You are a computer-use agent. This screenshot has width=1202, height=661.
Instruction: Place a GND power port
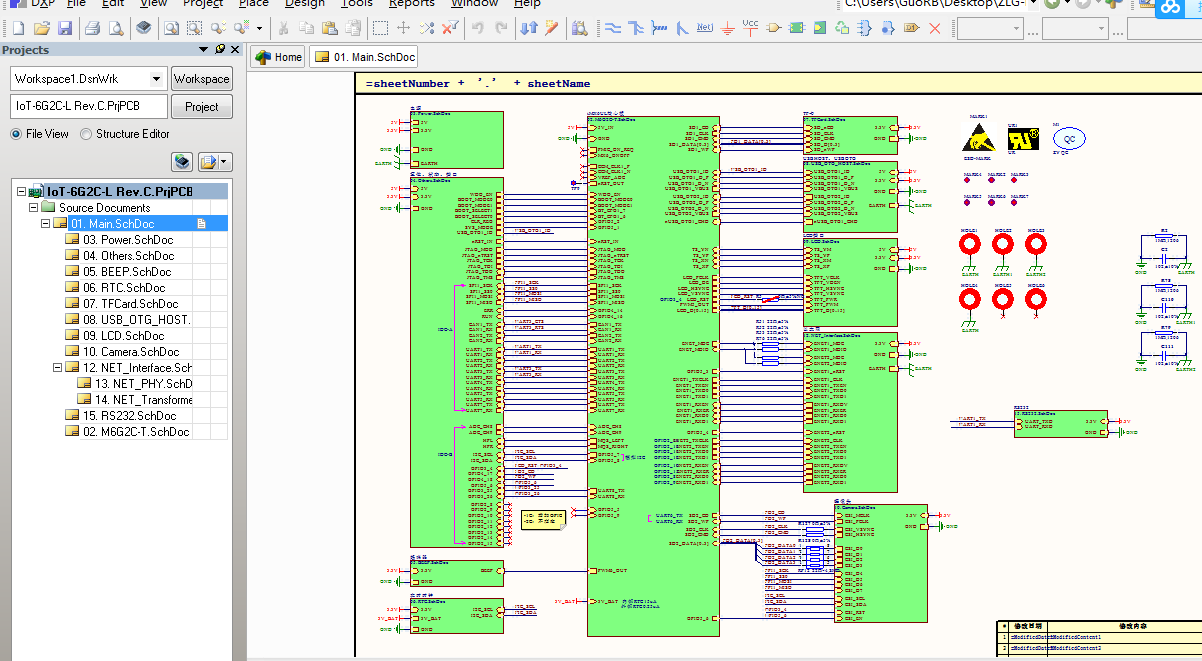coord(728,28)
